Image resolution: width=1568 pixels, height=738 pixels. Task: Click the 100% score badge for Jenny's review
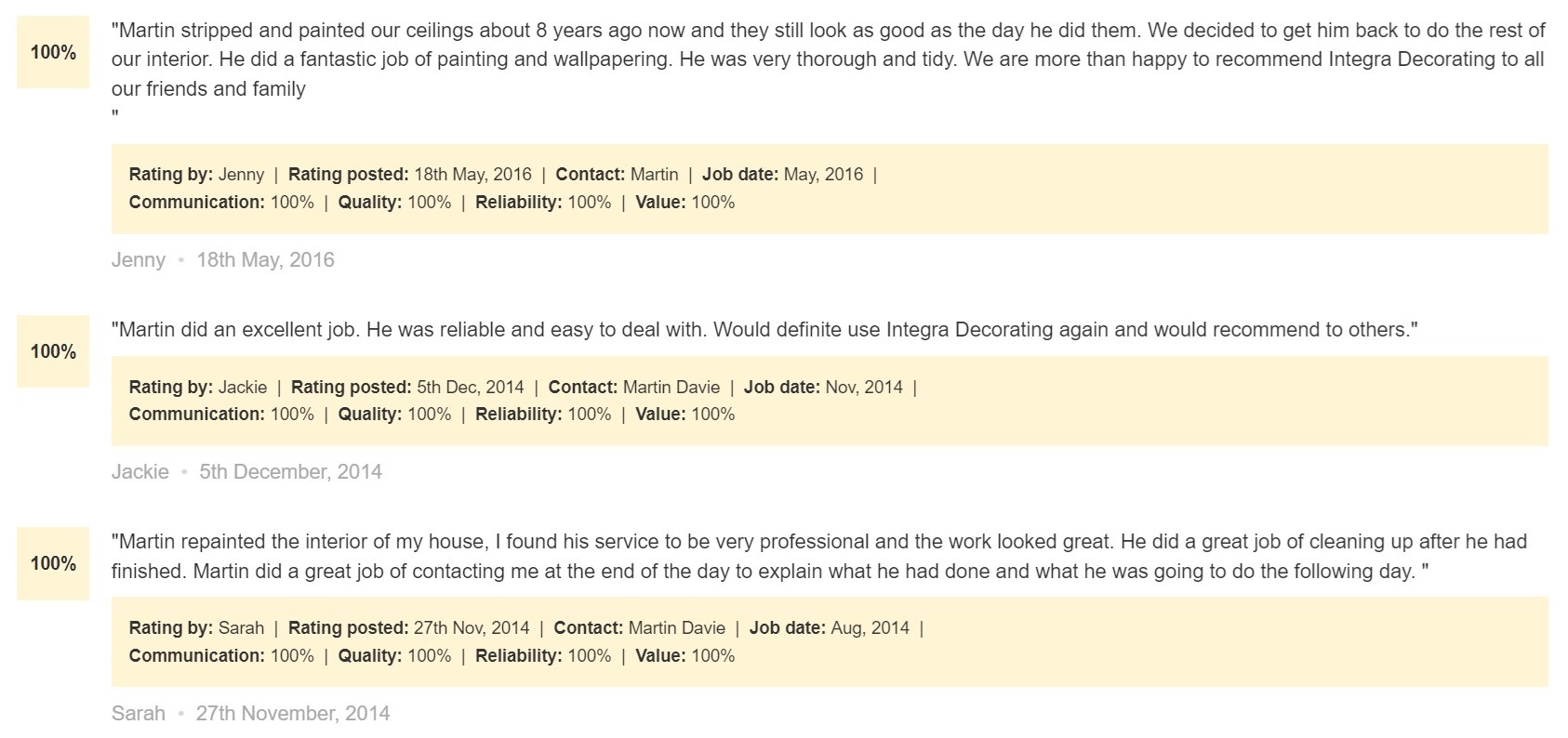click(x=53, y=52)
